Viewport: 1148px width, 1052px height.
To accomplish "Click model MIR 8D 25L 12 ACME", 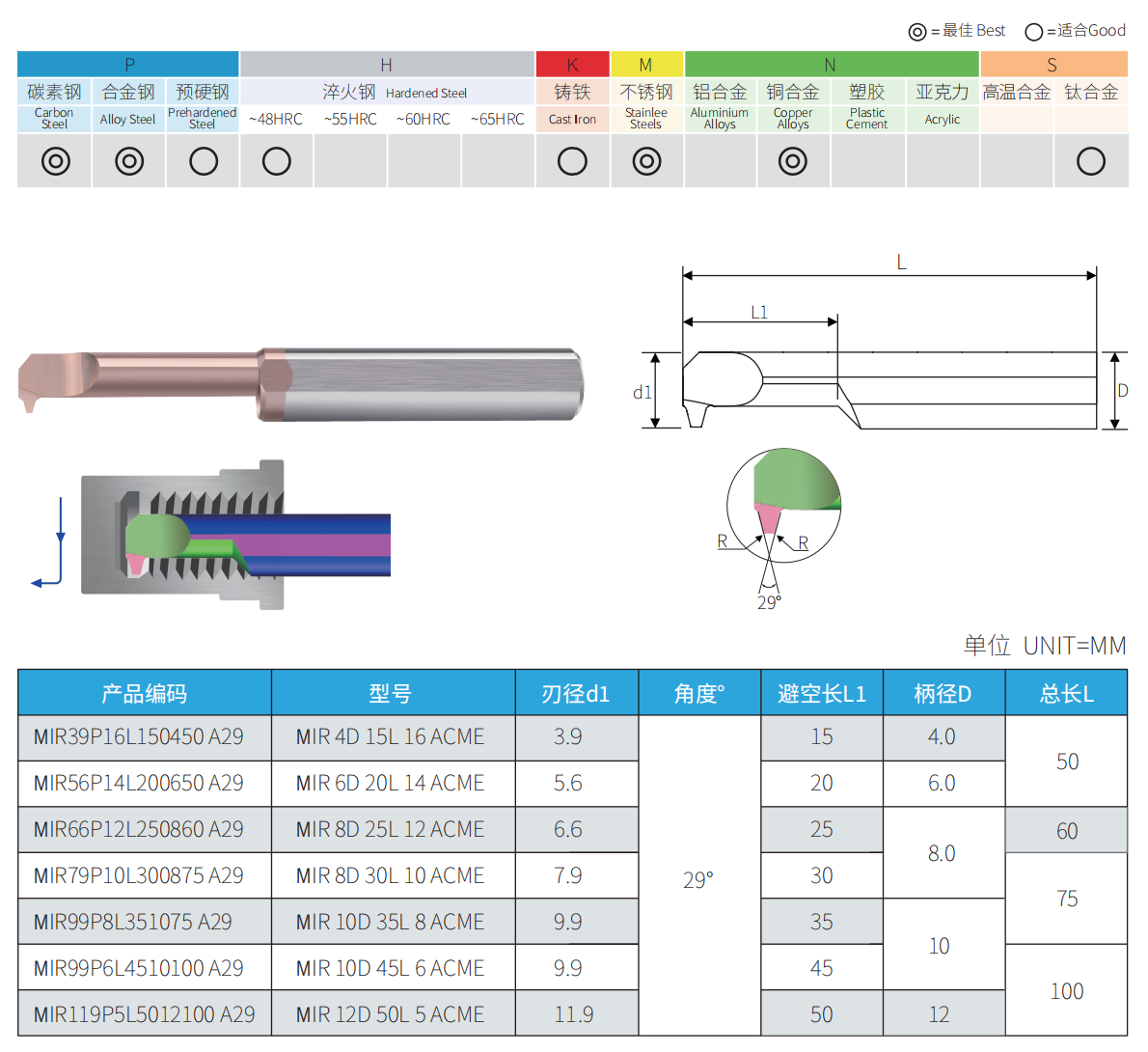I will click(391, 829).
